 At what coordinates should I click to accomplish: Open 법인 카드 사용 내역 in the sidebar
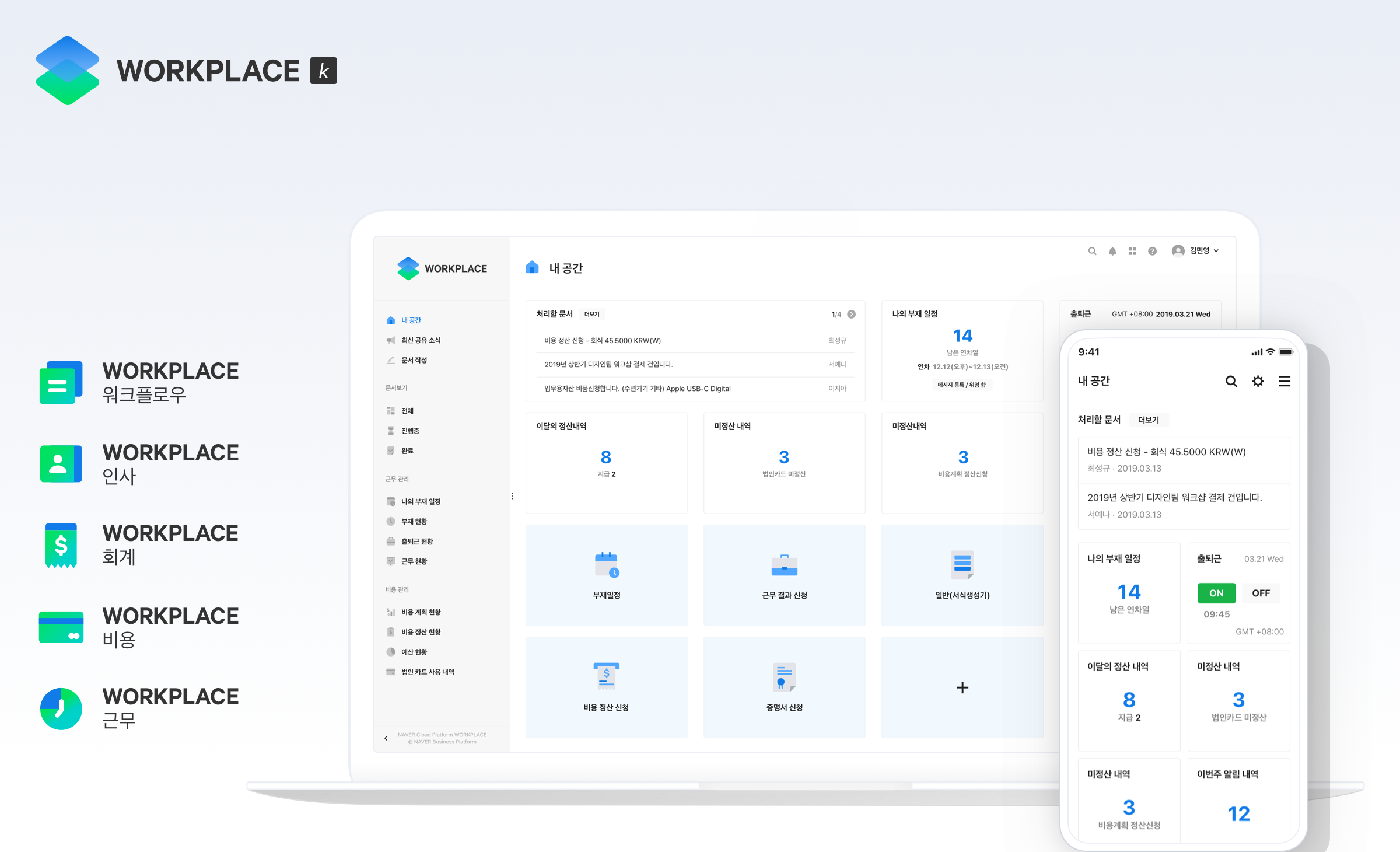(x=420, y=672)
